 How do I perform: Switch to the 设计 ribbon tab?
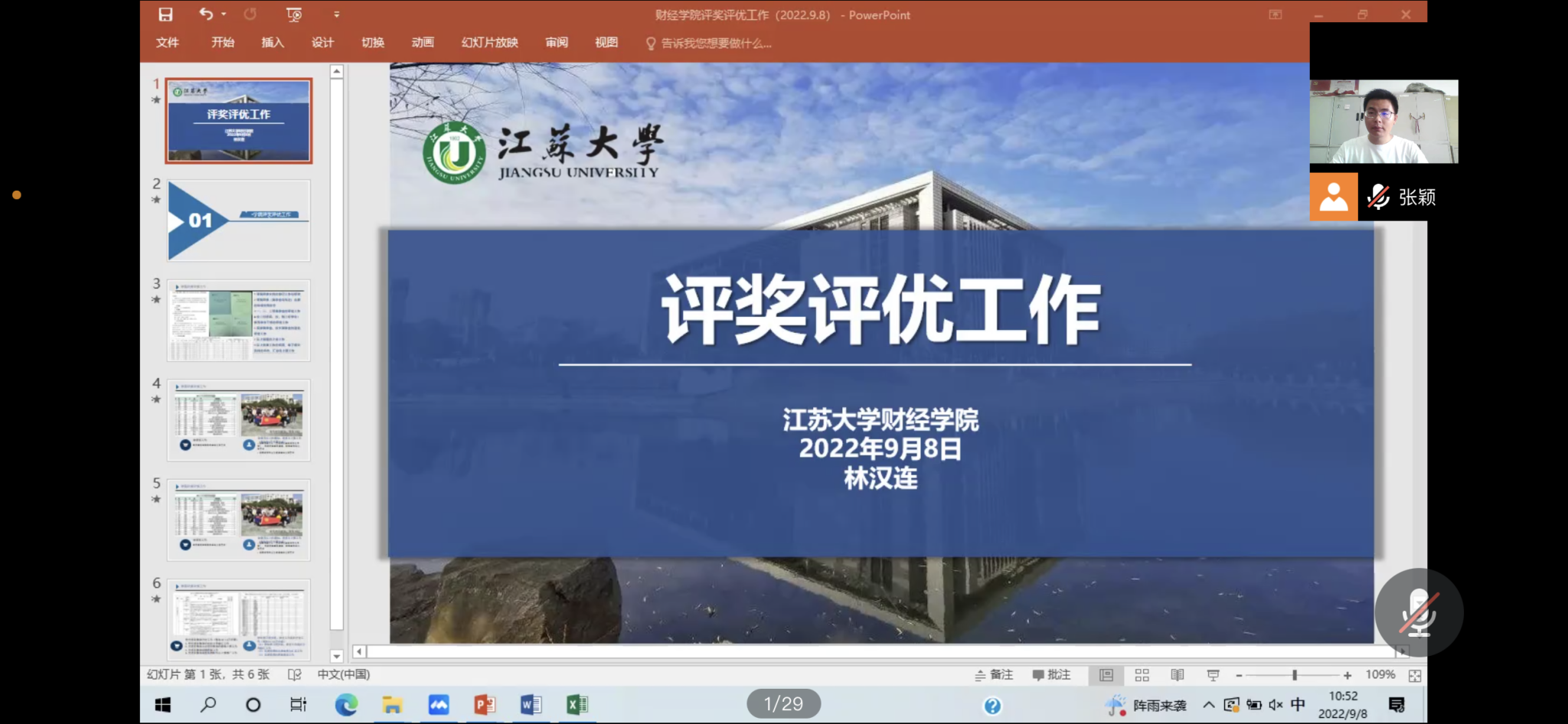point(322,43)
